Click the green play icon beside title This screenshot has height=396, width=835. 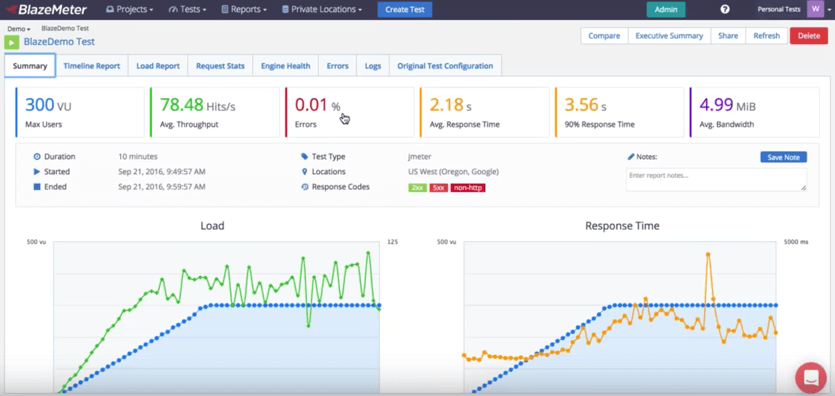(x=12, y=42)
